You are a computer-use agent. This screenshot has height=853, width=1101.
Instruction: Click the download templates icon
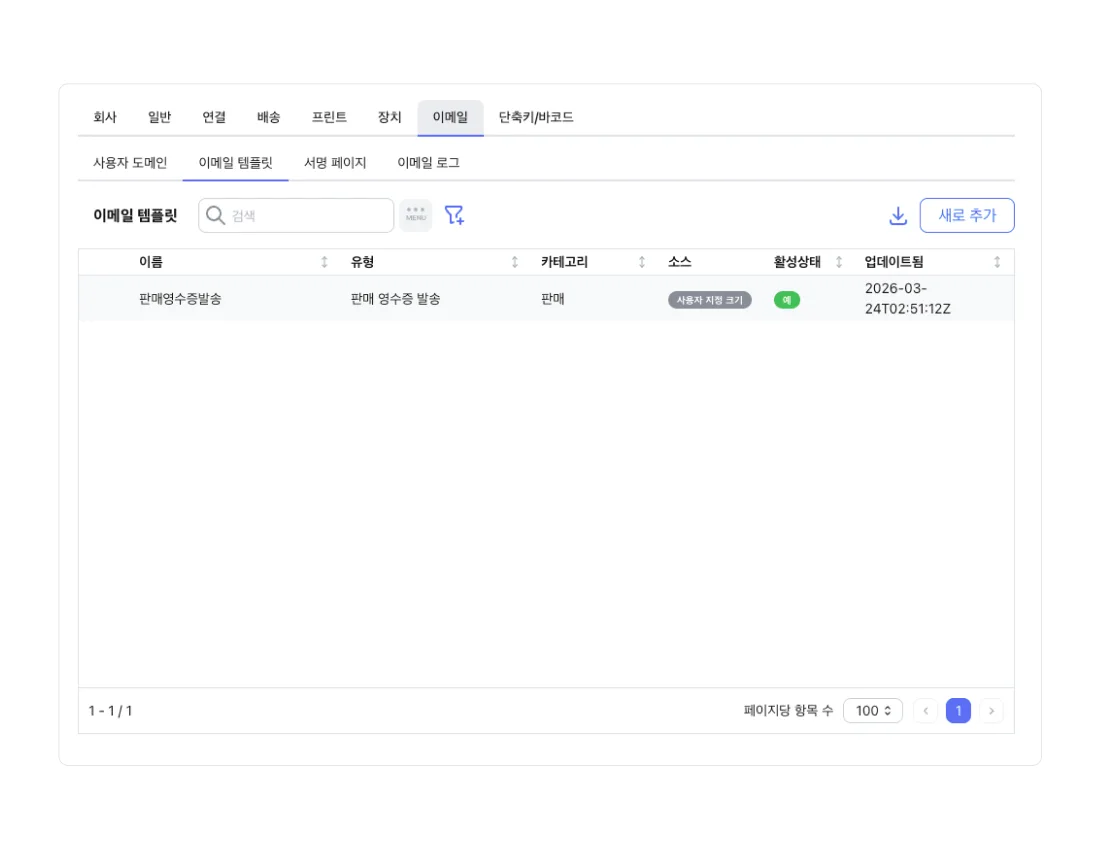click(x=898, y=214)
